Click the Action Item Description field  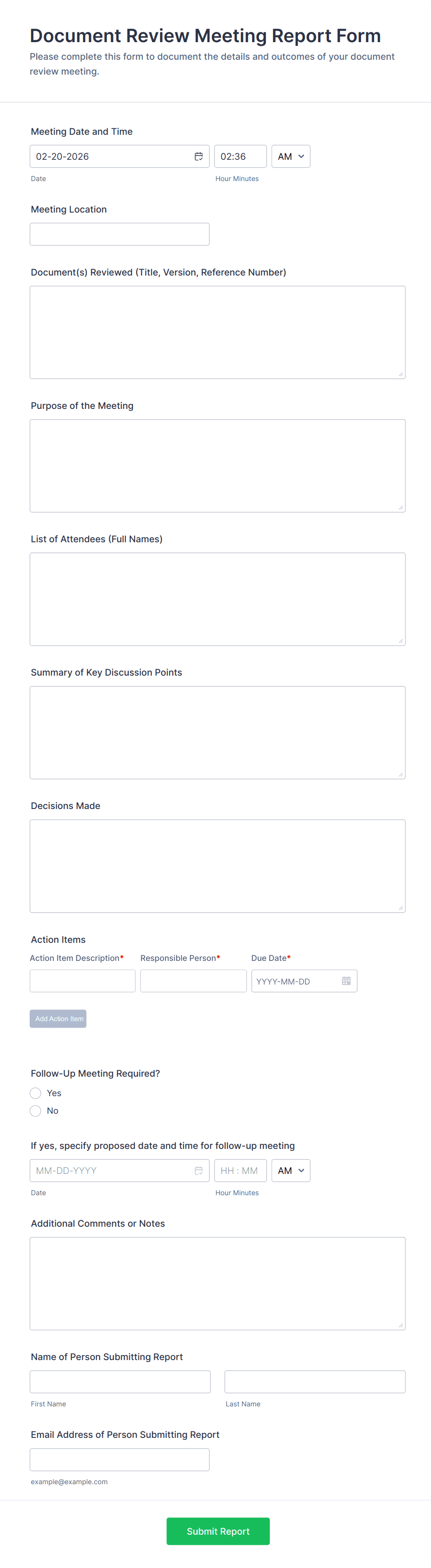(83, 981)
